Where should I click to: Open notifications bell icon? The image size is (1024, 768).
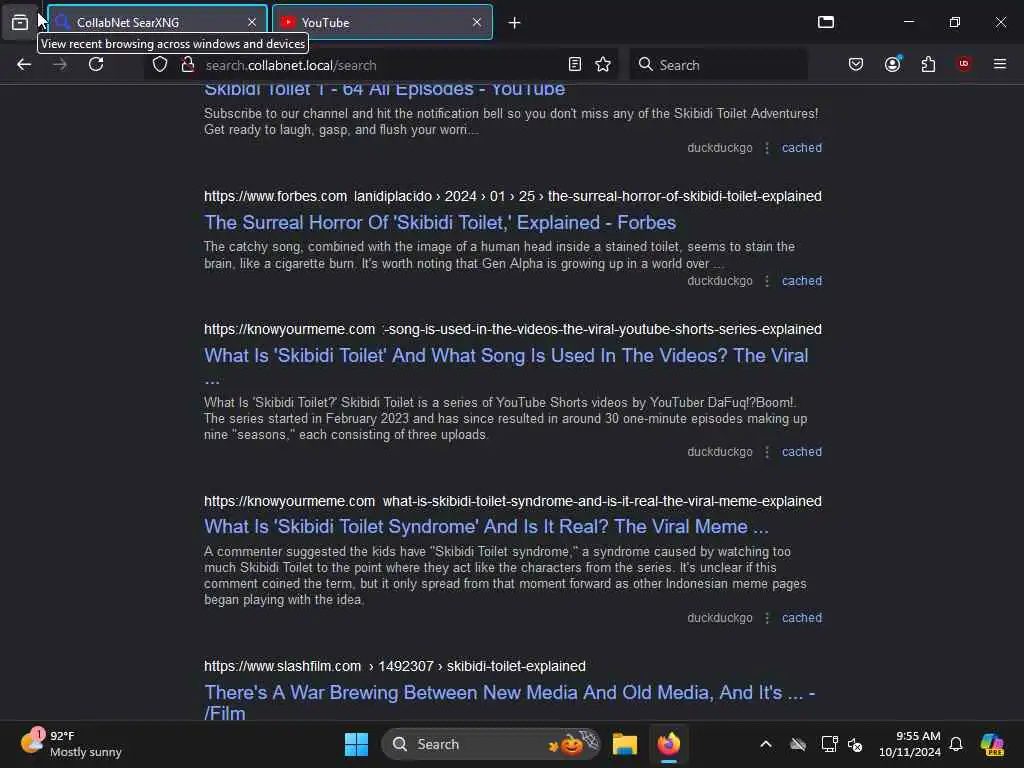tap(956, 744)
